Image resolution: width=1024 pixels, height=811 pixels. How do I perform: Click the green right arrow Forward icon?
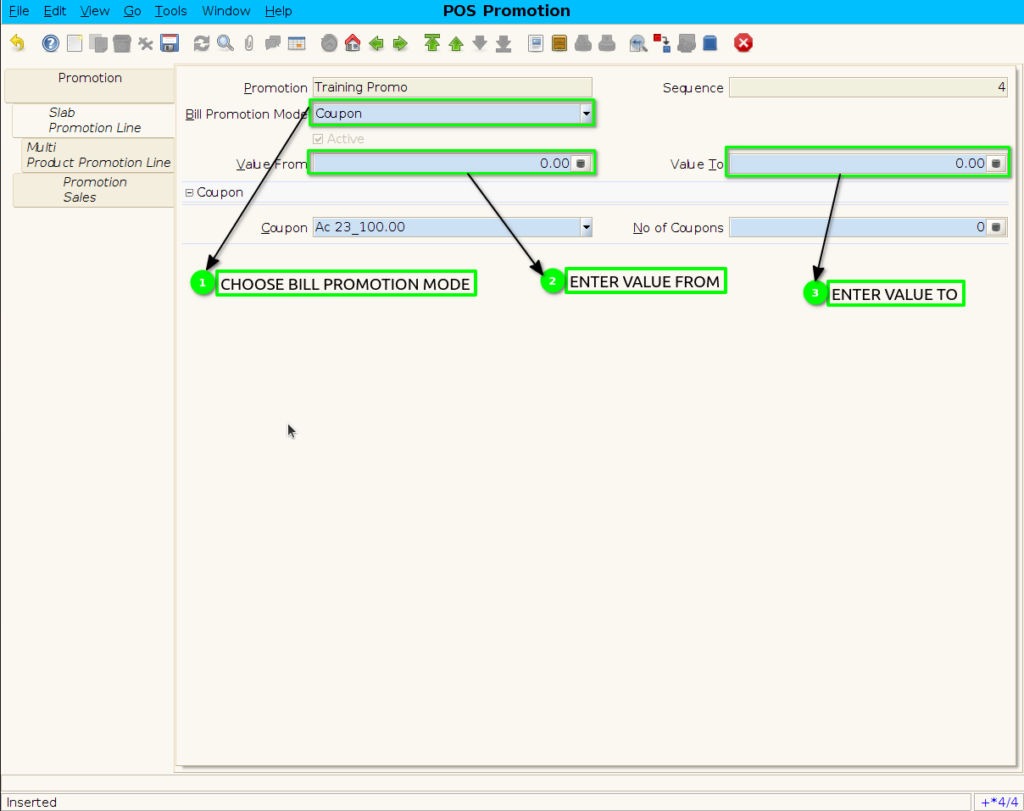tap(400, 43)
